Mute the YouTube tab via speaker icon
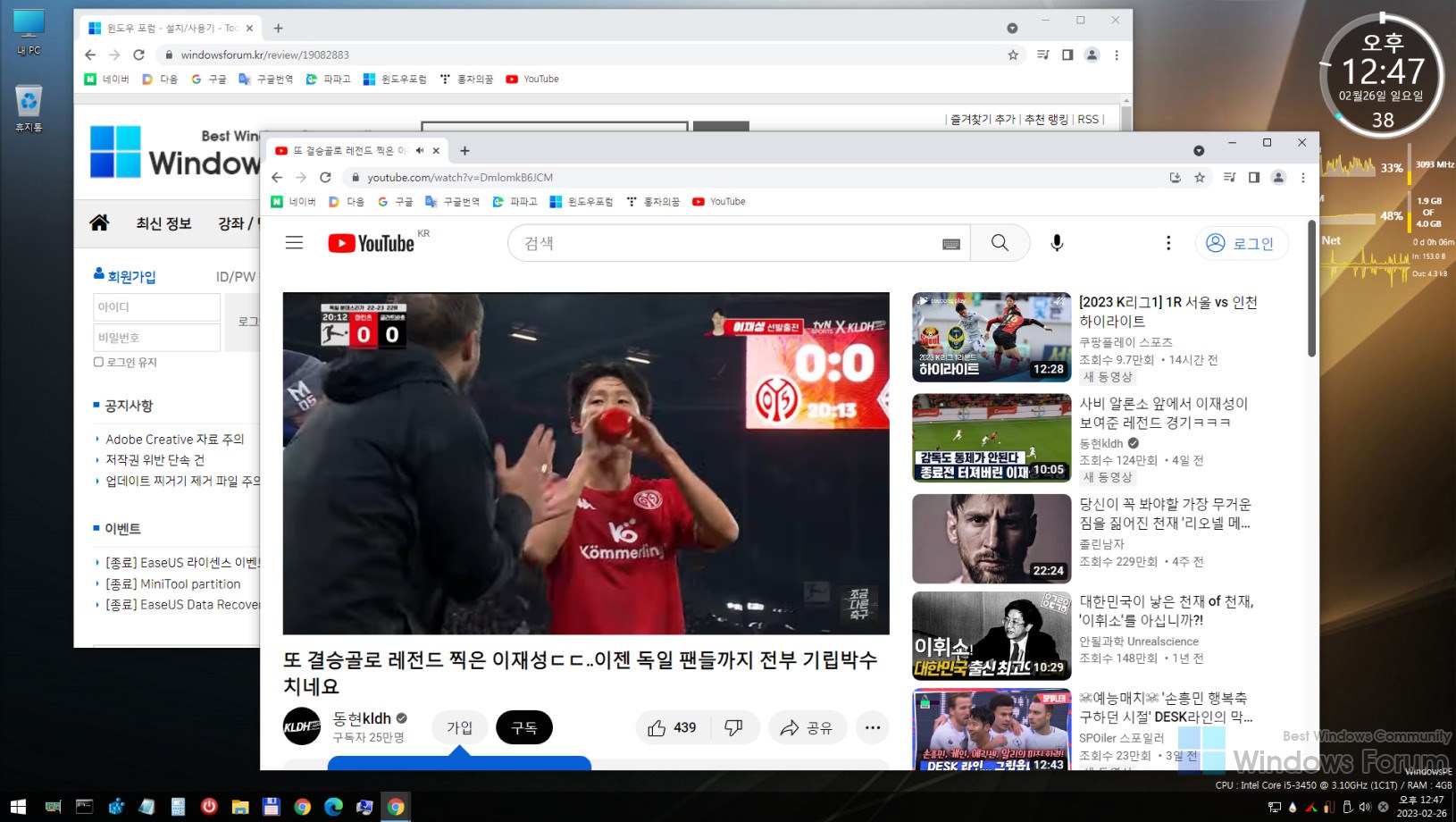The height and width of the screenshot is (822, 1456). pos(420,150)
